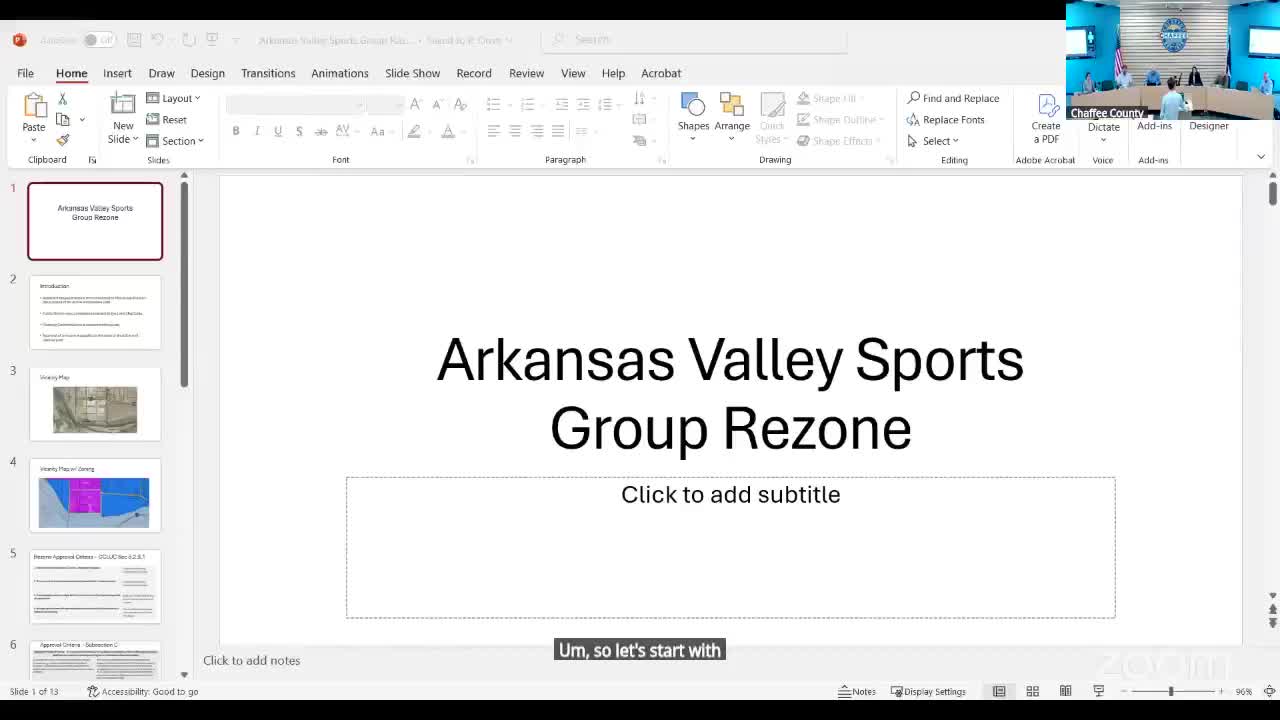Image resolution: width=1280 pixels, height=720 pixels.
Task: Switch to the Design tab
Action: [207, 73]
